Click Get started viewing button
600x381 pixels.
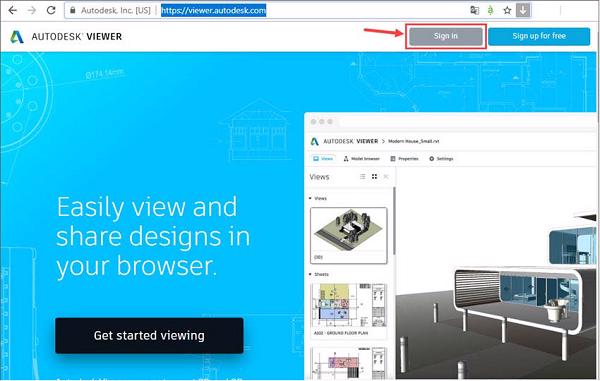tap(149, 335)
